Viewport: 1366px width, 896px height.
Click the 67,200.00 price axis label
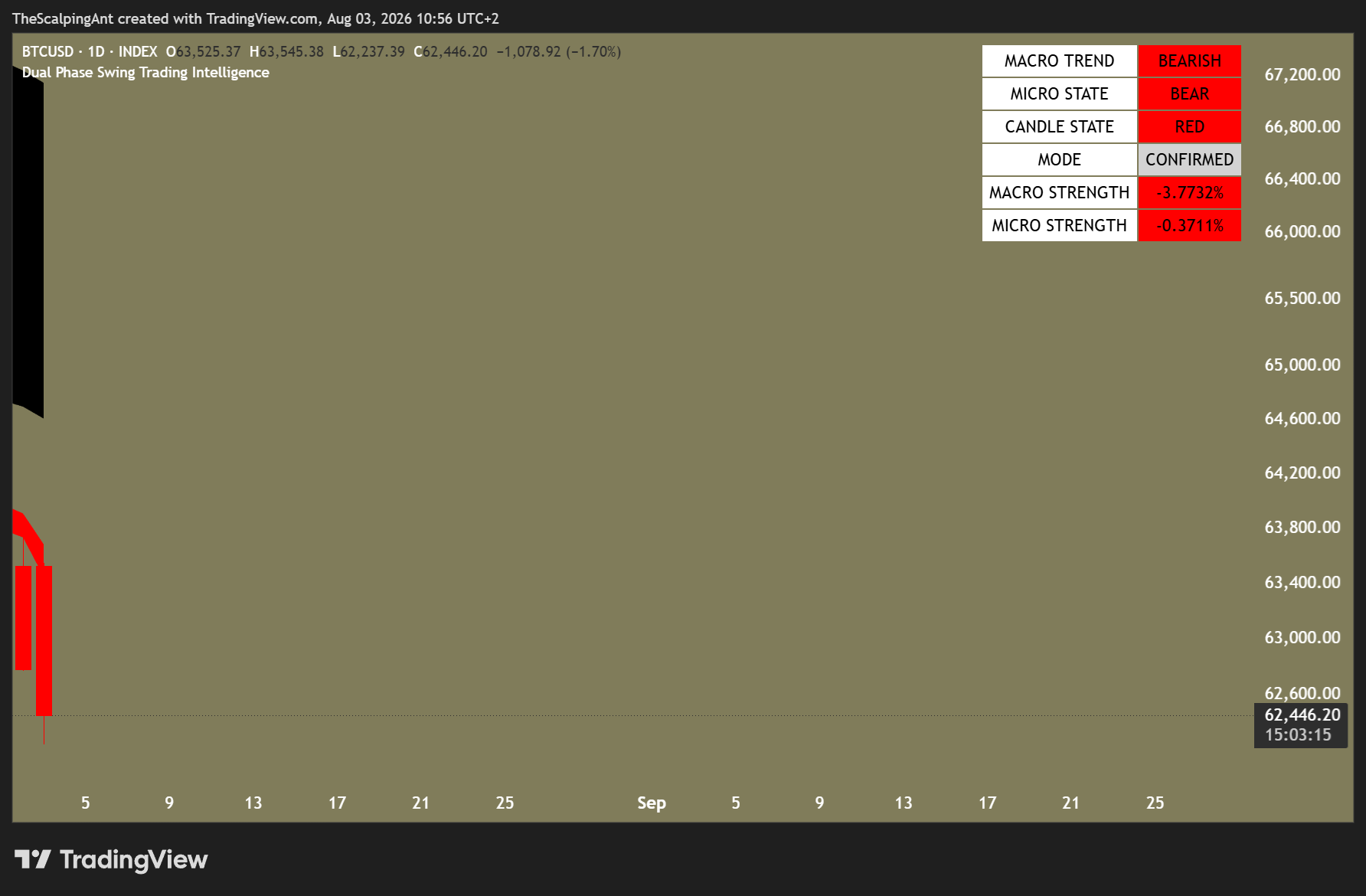[x=1302, y=74]
